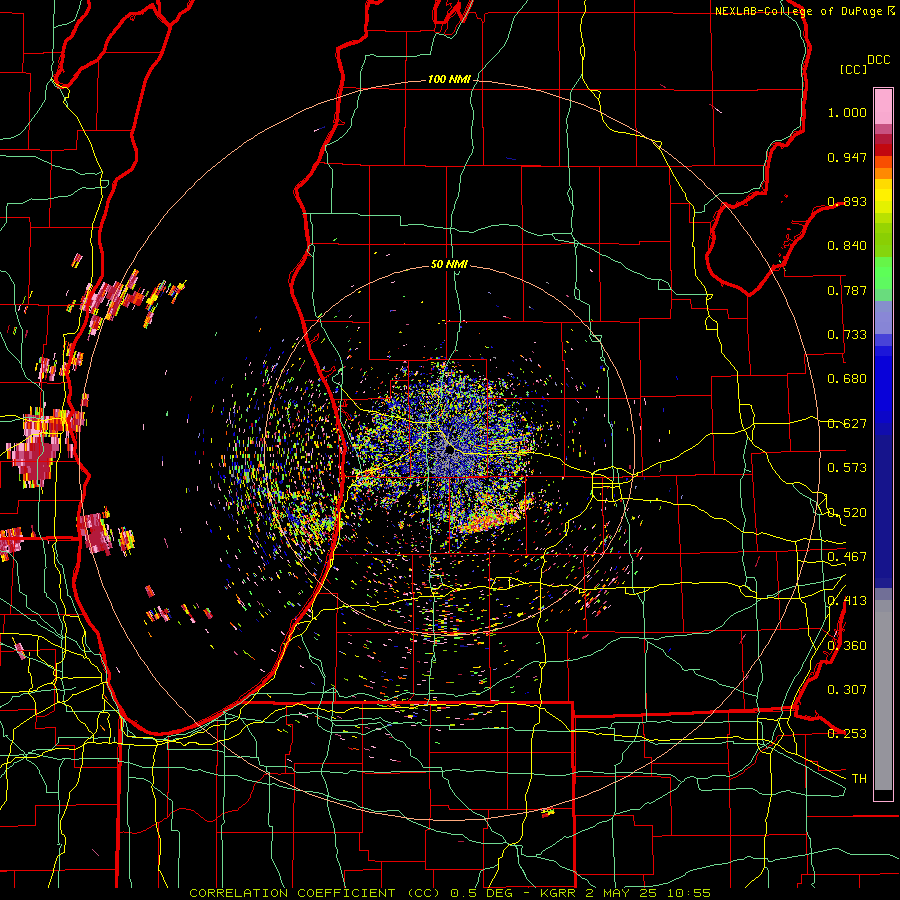This screenshot has height=900, width=900.
Task: Click the 0.360 scale value
Action: [x=847, y=646]
